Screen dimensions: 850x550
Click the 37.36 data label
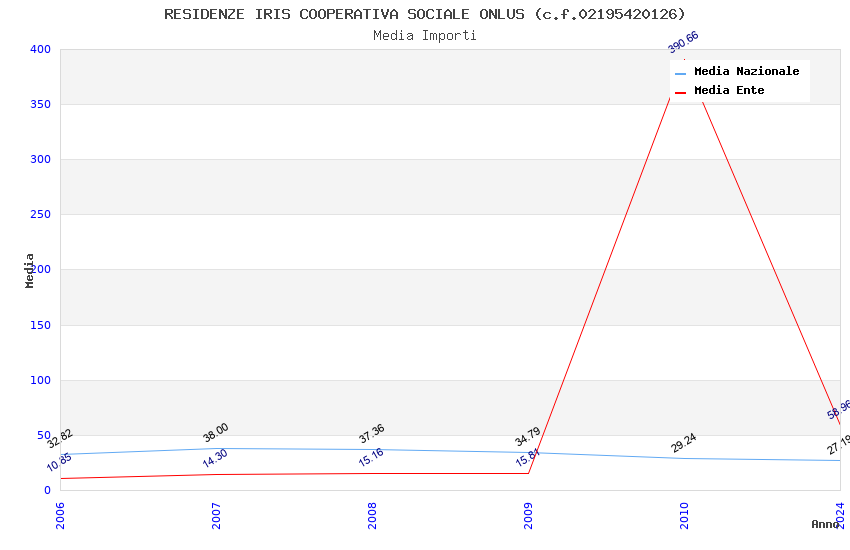[372, 433]
